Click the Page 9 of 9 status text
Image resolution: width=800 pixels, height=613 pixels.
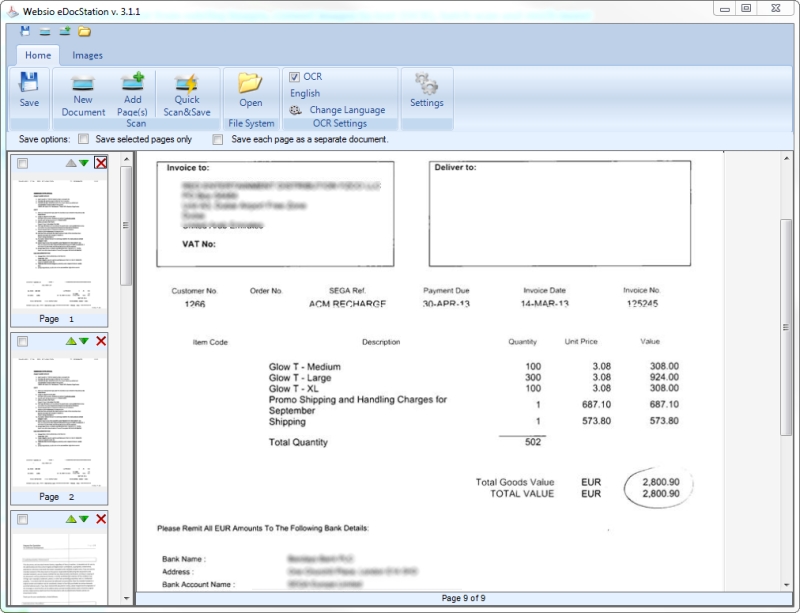(x=463, y=598)
